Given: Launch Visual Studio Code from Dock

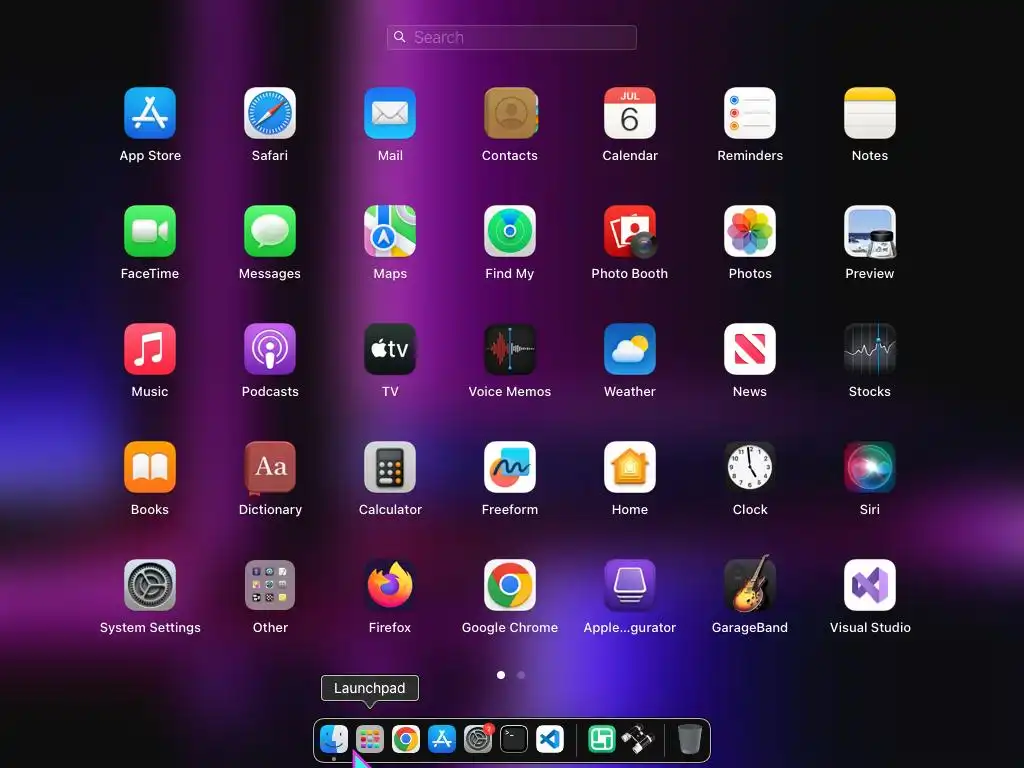Looking at the screenshot, I should tap(550, 739).
